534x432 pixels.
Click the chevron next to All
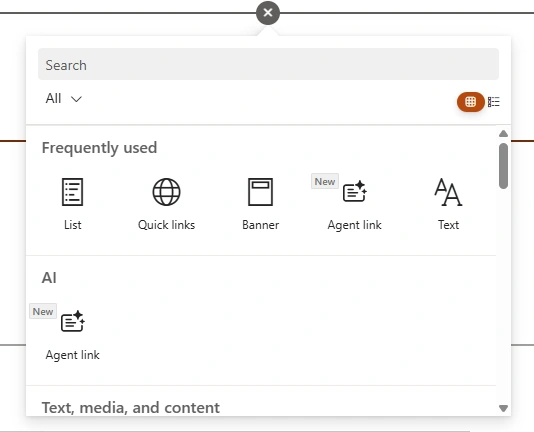pyautogui.click(x=76, y=99)
